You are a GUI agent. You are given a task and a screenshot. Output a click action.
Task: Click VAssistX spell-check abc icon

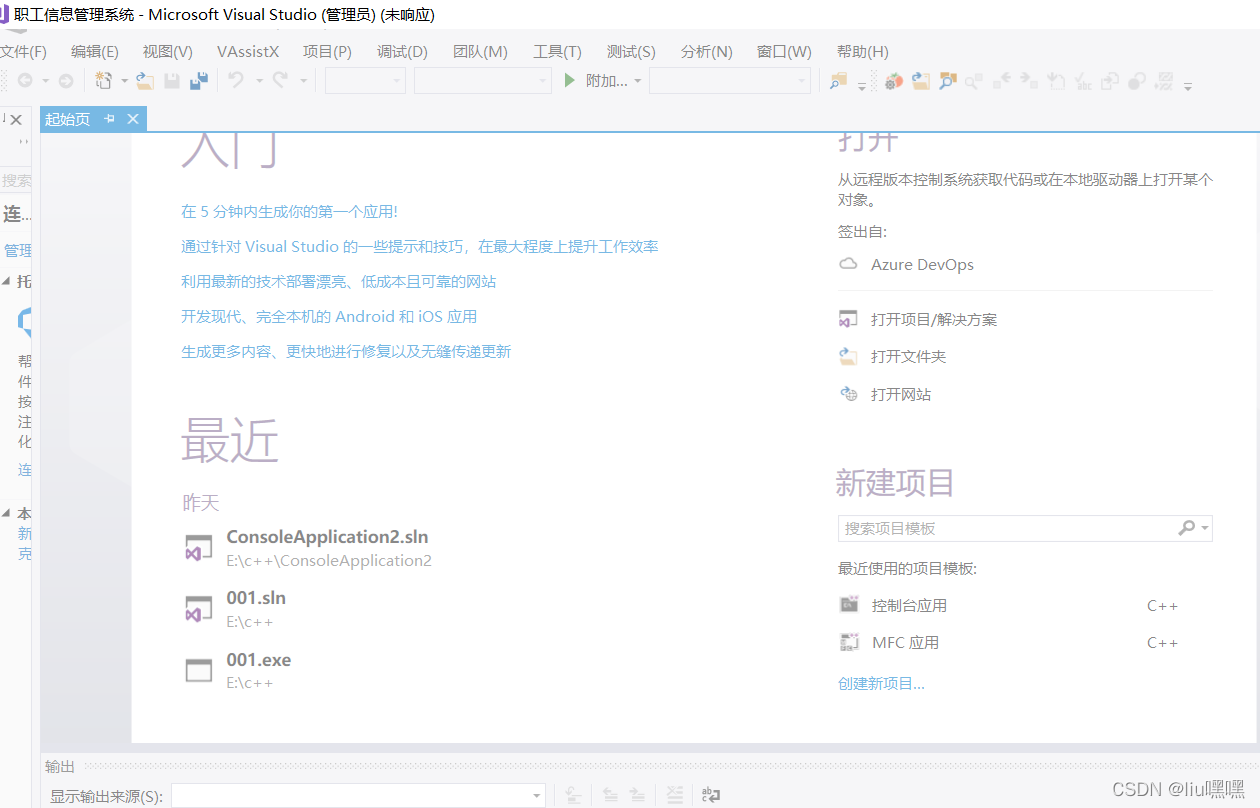[x=1083, y=82]
